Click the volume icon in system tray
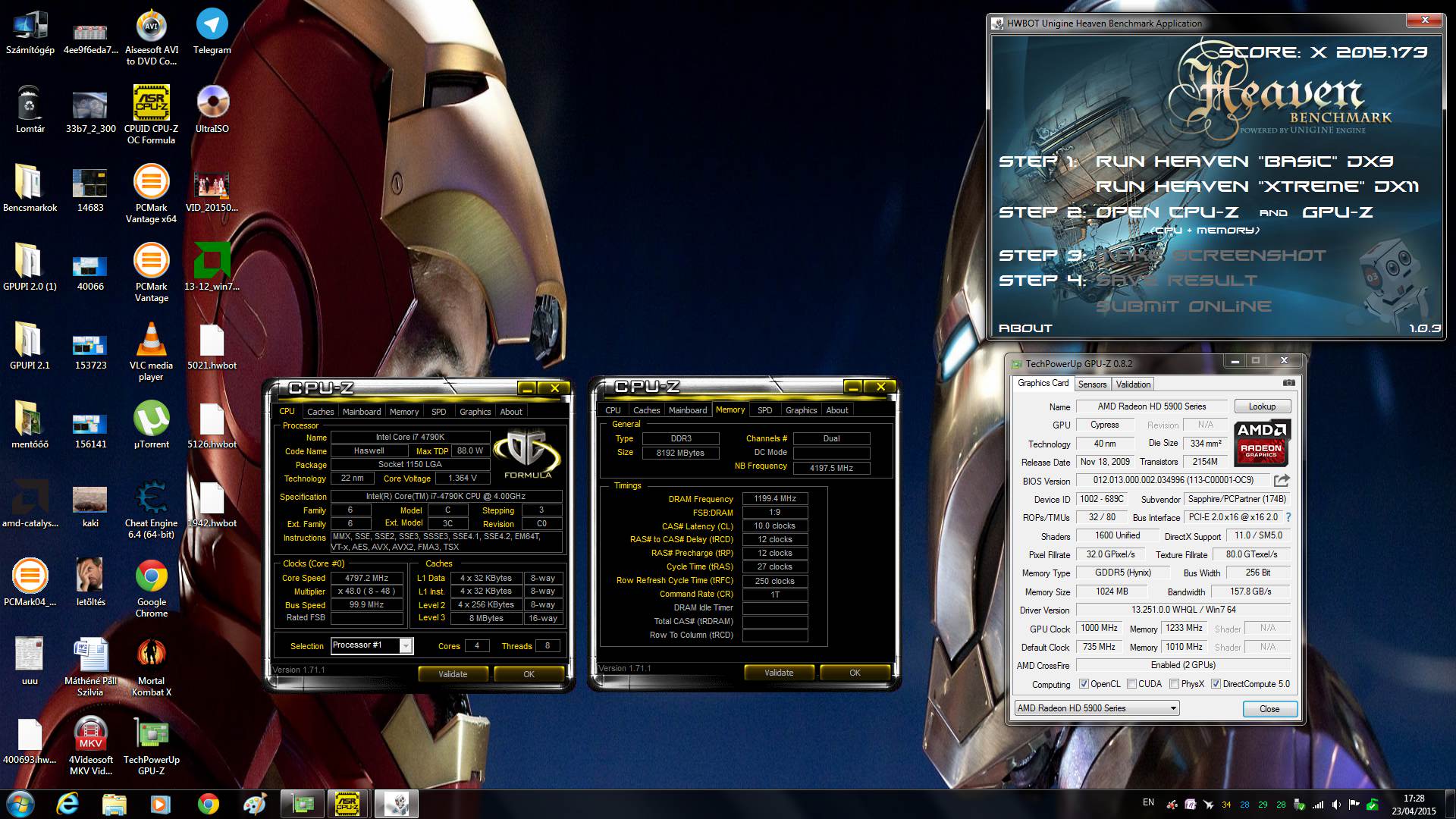This screenshot has width=1456, height=819. (1336, 805)
